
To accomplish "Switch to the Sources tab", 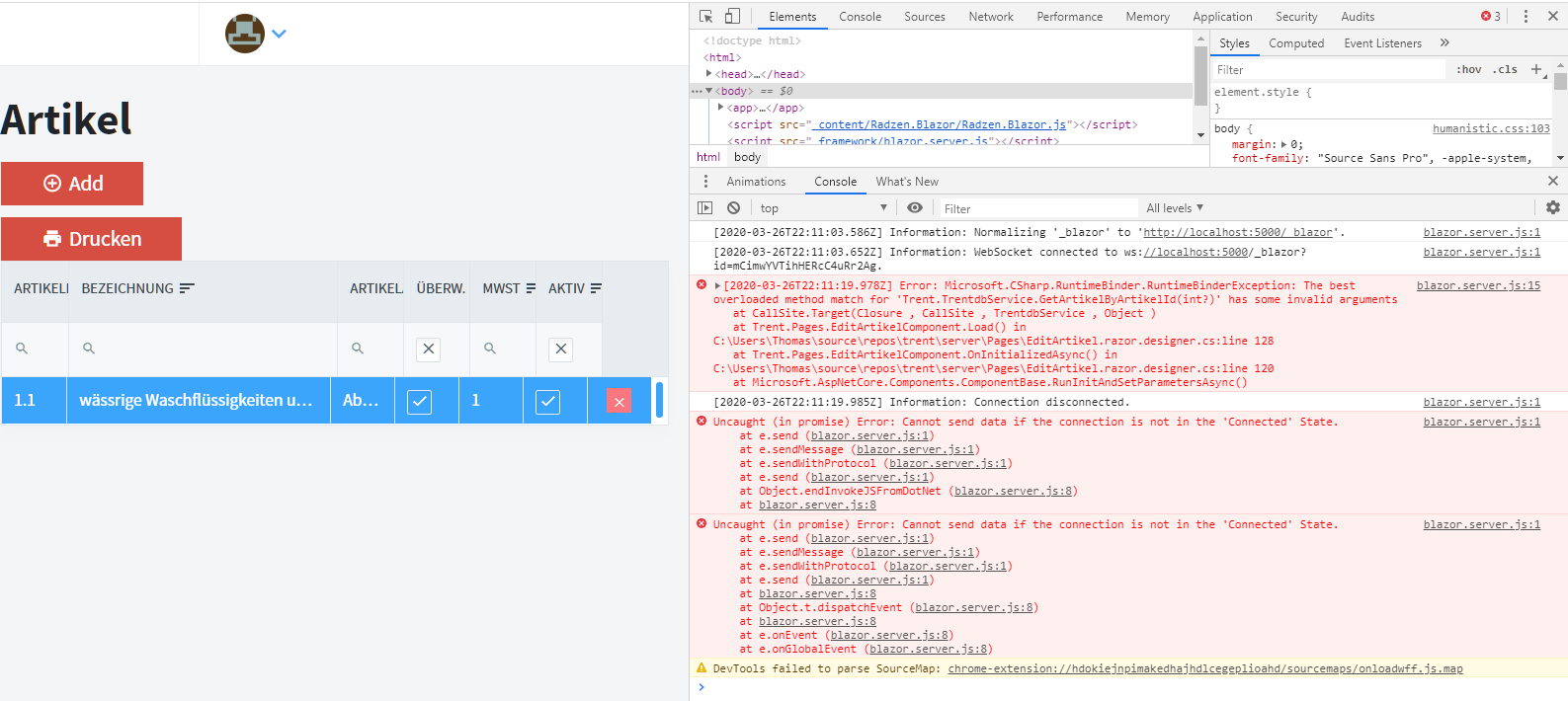I will click(924, 17).
